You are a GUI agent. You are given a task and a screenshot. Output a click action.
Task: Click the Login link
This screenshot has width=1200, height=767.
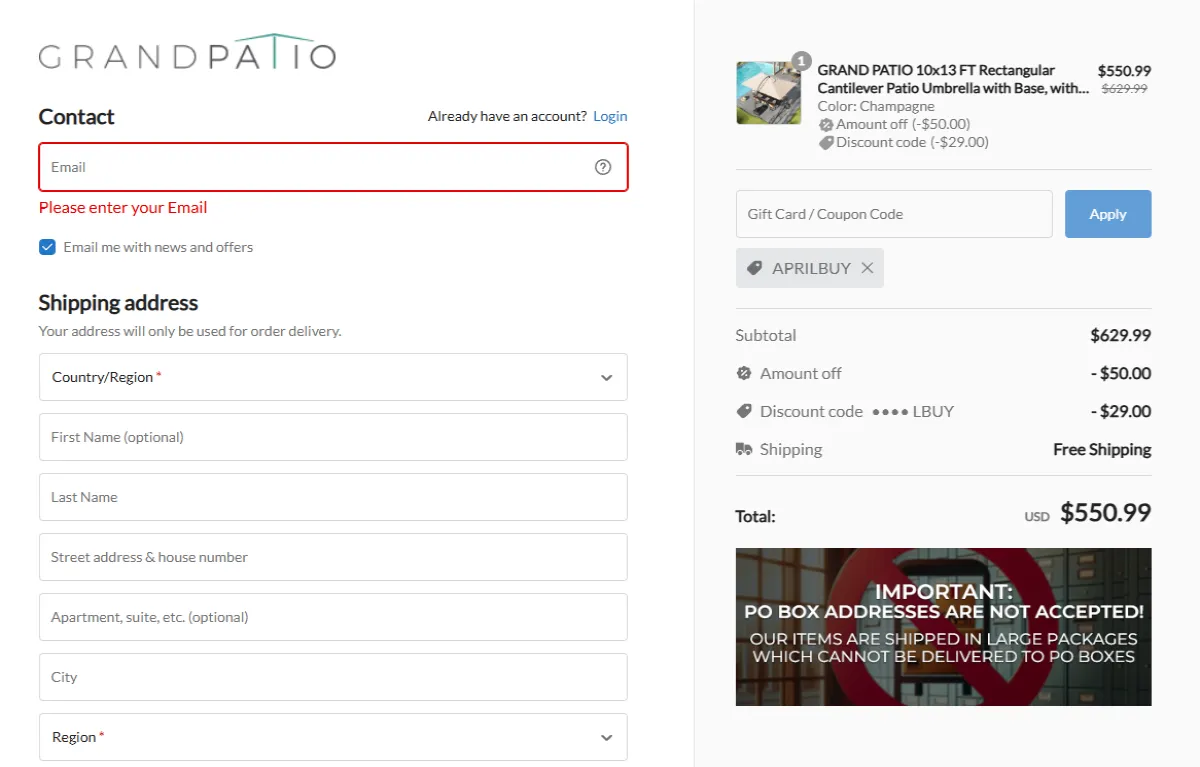click(610, 116)
